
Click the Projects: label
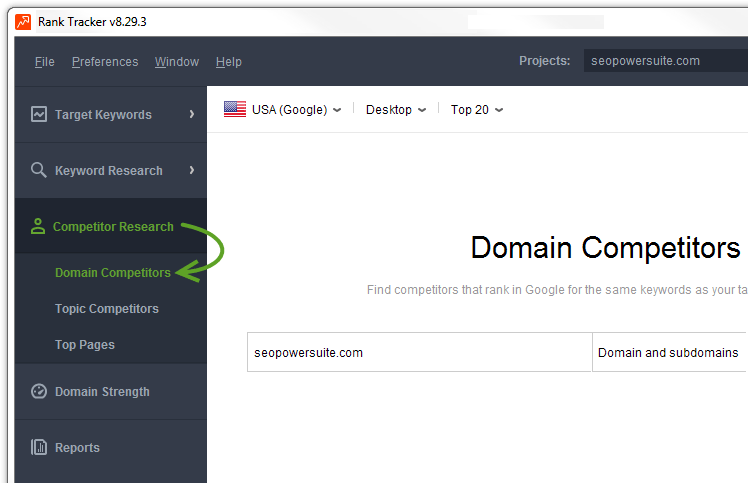tap(545, 61)
